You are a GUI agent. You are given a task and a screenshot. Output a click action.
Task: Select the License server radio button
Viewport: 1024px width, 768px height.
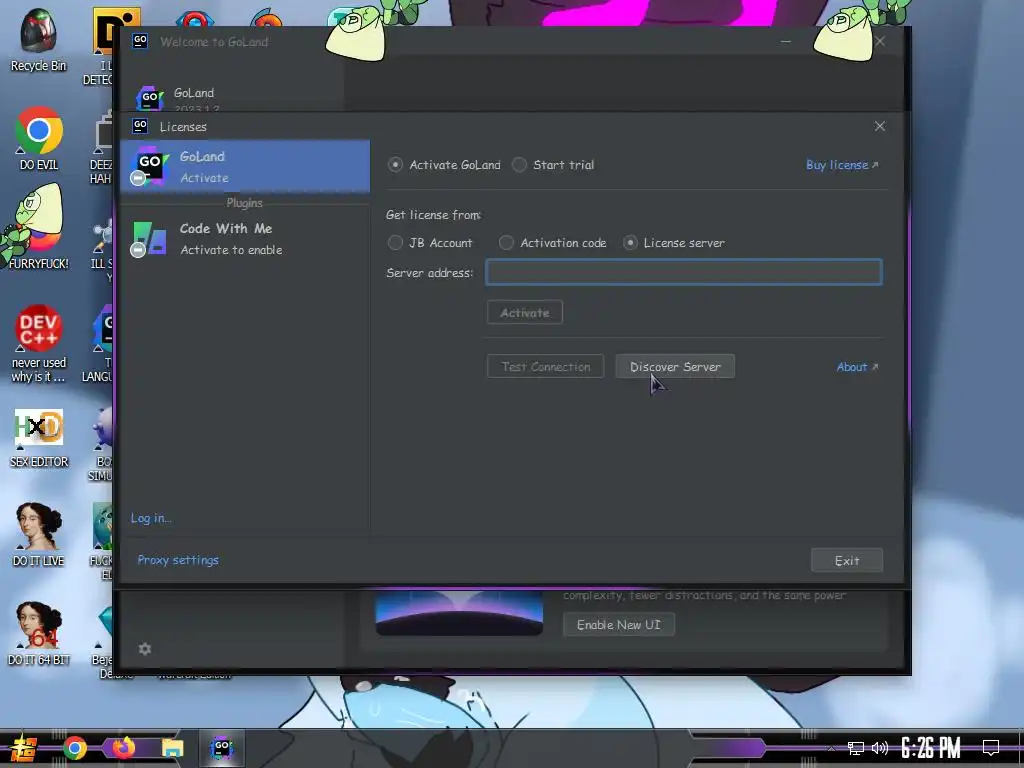click(x=630, y=243)
